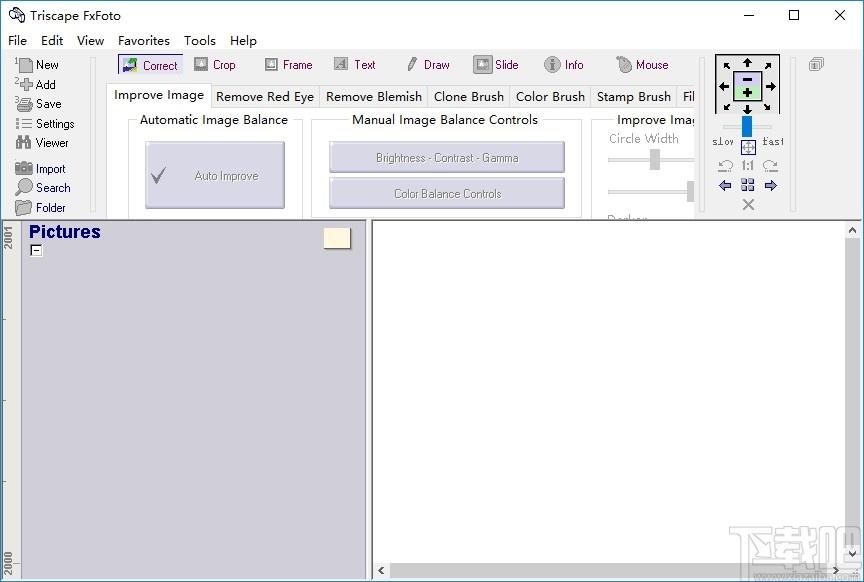Pan diagonally to the upper-left

tap(727, 66)
